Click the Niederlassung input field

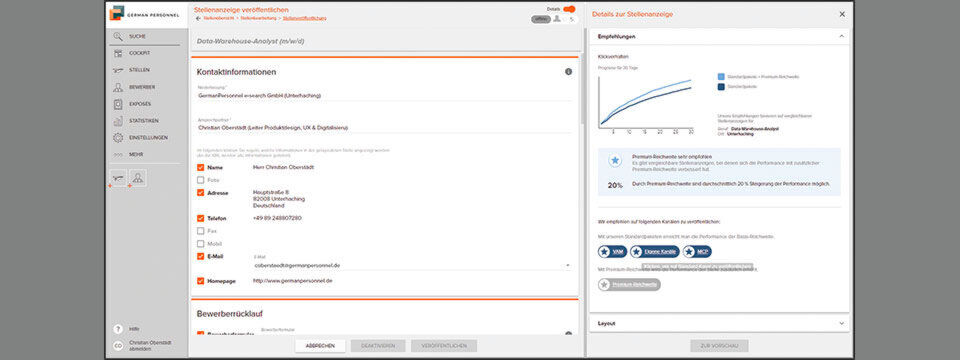383,96
